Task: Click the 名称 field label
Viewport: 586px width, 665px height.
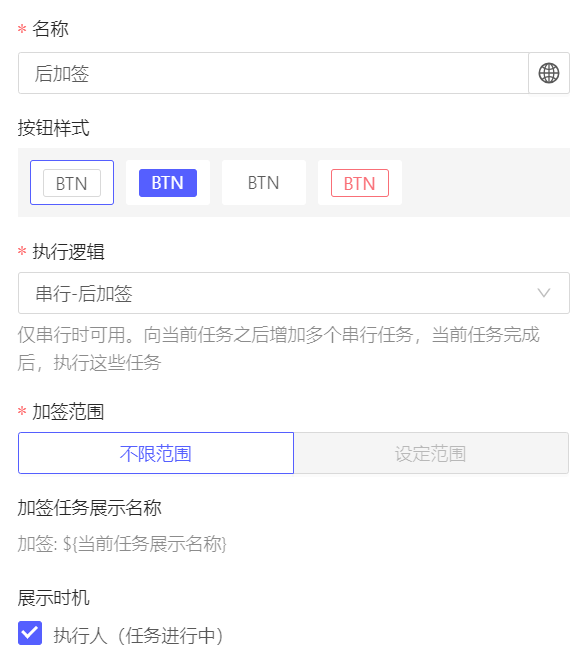Action: tap(50, 29)
